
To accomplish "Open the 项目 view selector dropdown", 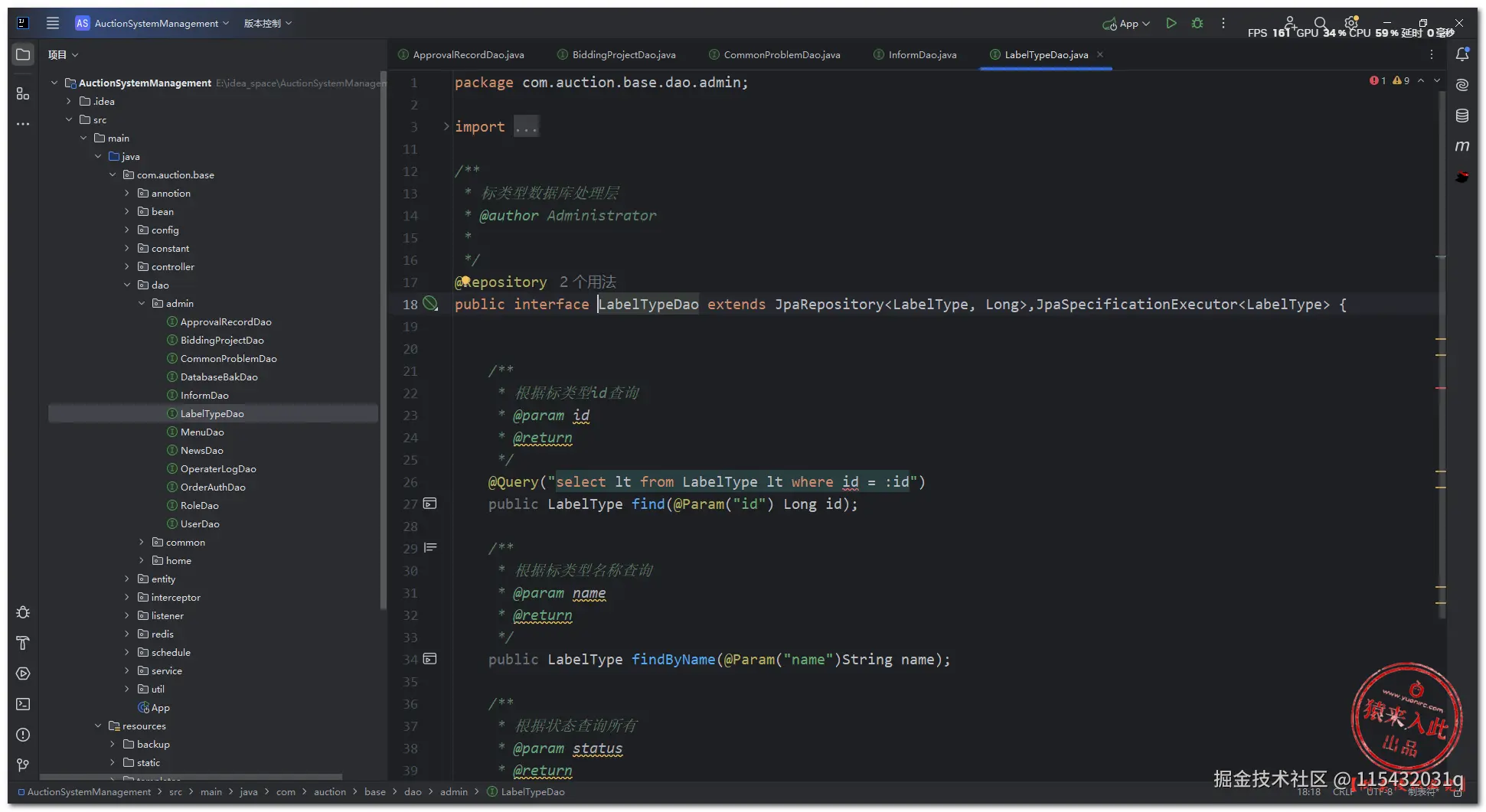I will click(x=63, y=54).
